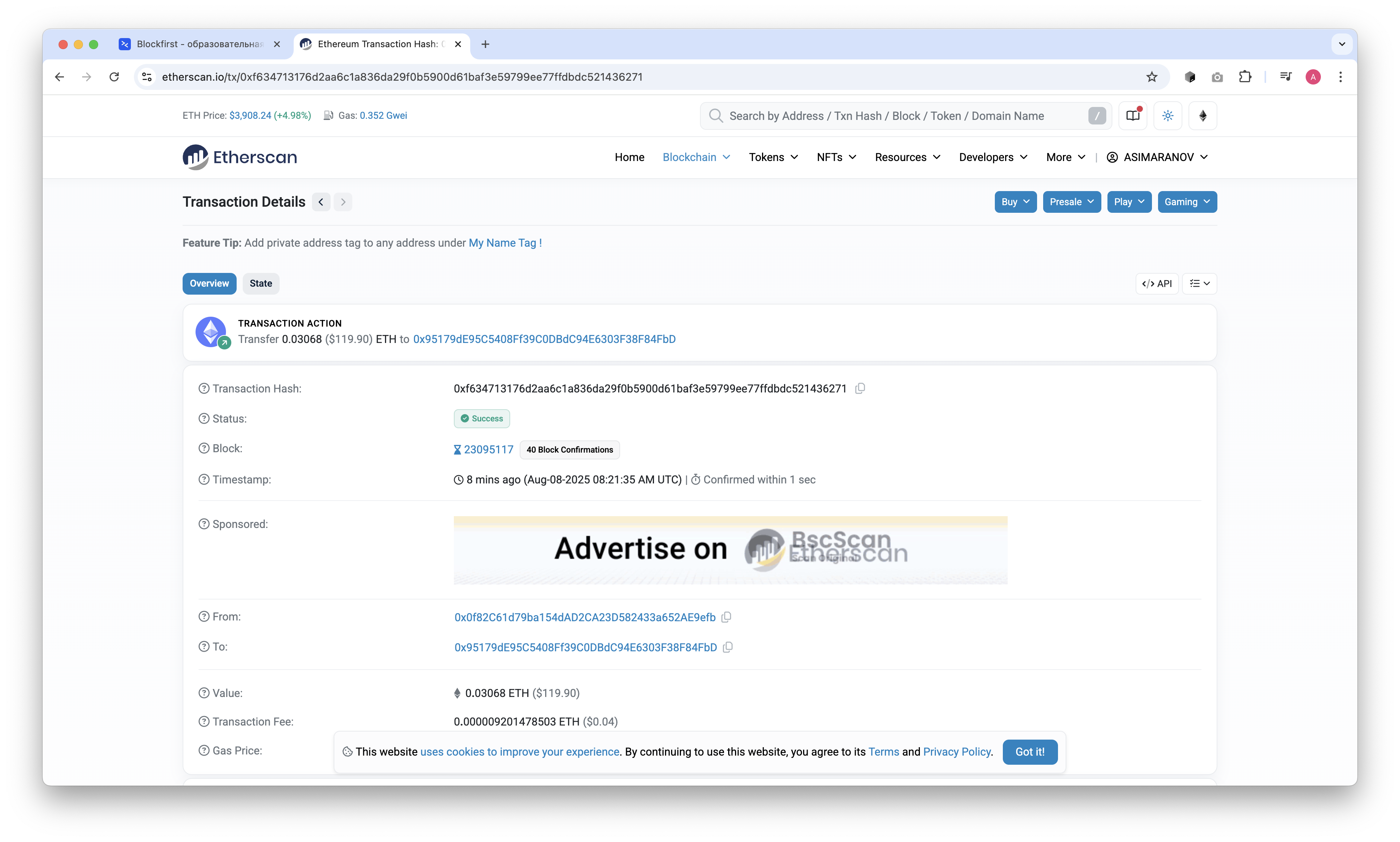Focus the Search by Address field
The height and width of the screenshot is (842, 1400).
(x=902, y=116)
